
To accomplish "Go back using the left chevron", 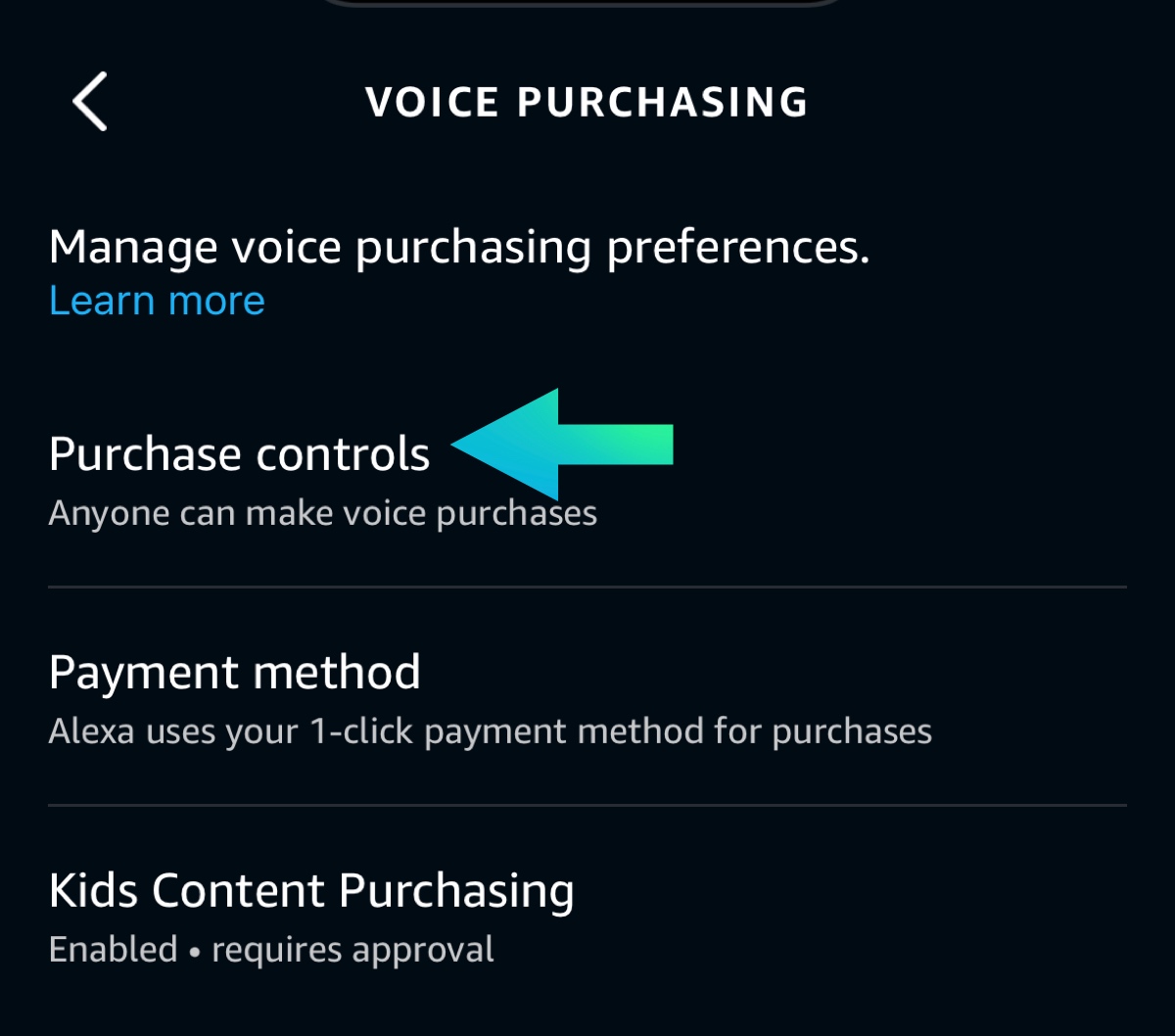I will (x=90, y=102).
